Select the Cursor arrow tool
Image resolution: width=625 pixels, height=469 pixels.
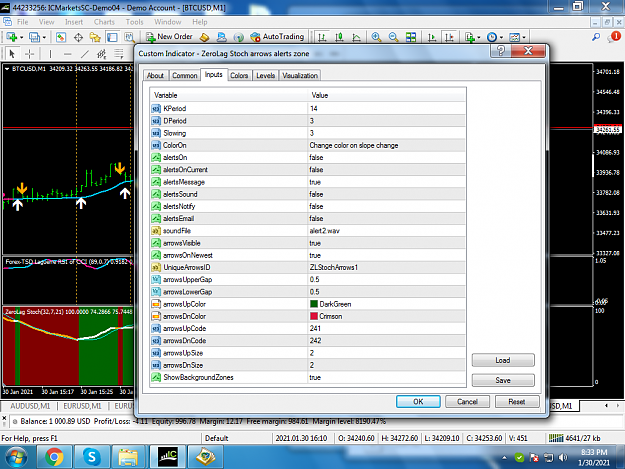[x=12, y=53]
